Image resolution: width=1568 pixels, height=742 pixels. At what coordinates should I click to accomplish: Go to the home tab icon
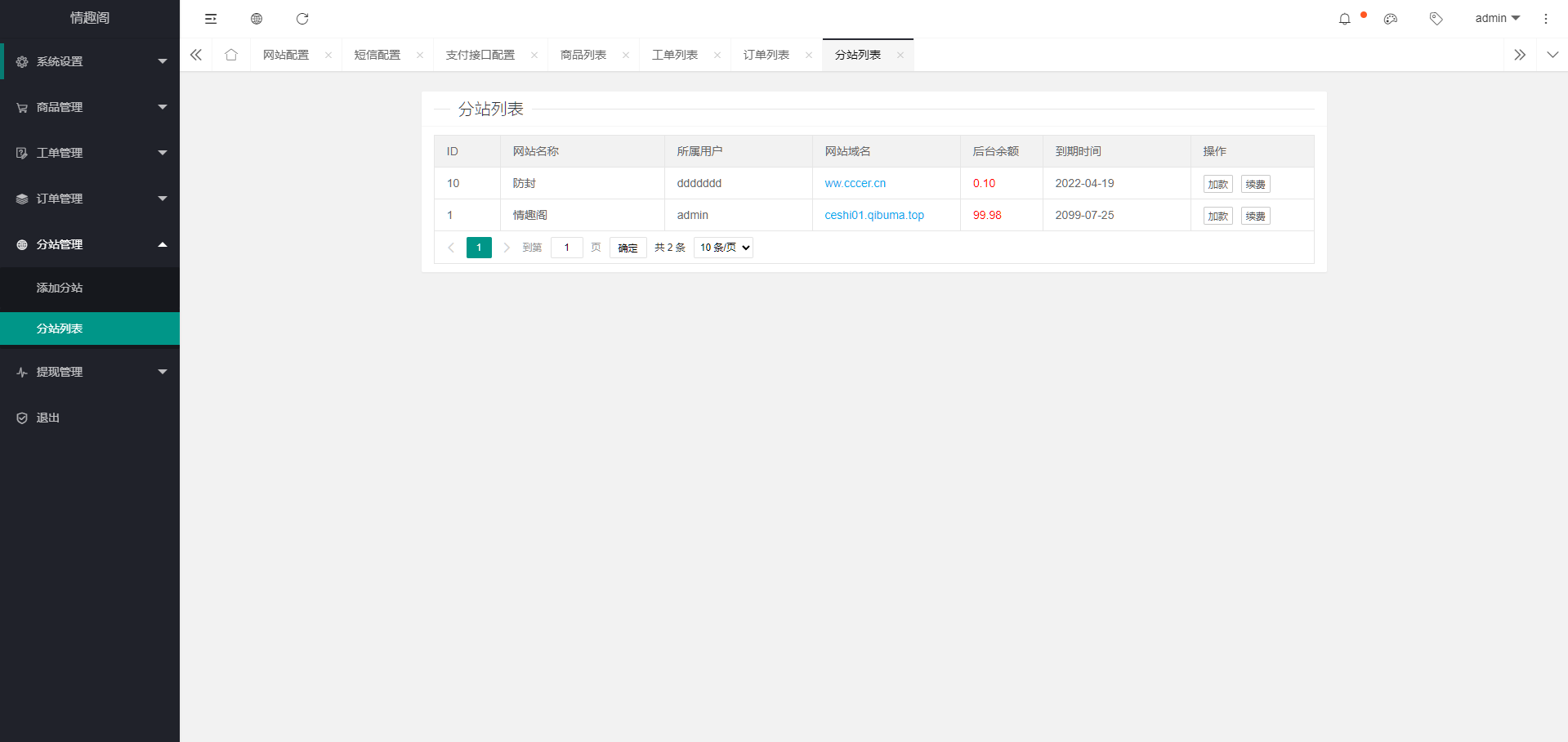click(231, 55)
